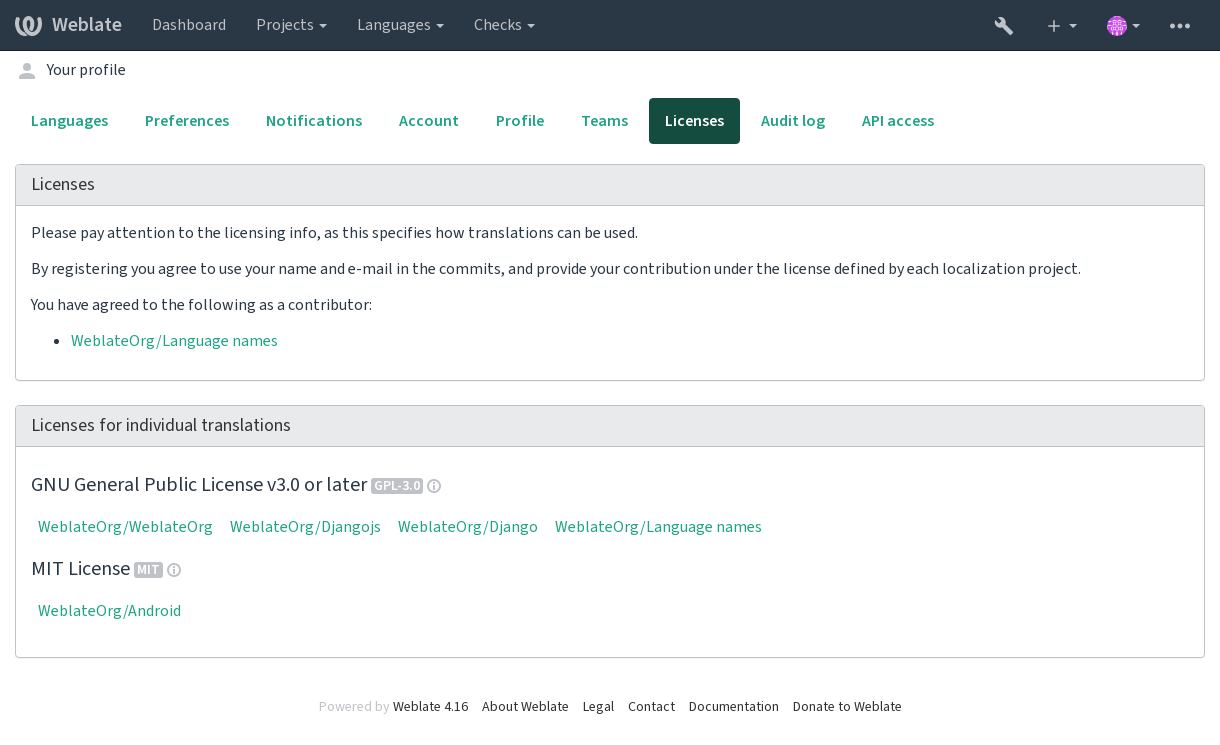Open WeblateOrg/Language names under GPL license
Screen dimensions: 1220x745
pyautogui.click(x=658, y=527)
